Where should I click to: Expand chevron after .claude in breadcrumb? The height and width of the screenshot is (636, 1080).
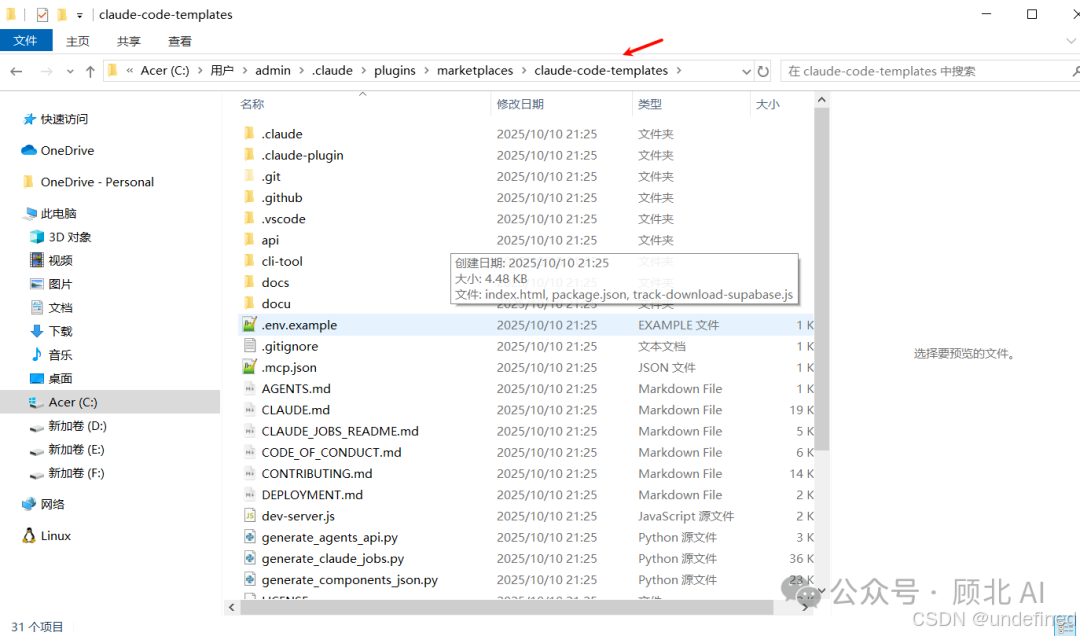[363, 70]
